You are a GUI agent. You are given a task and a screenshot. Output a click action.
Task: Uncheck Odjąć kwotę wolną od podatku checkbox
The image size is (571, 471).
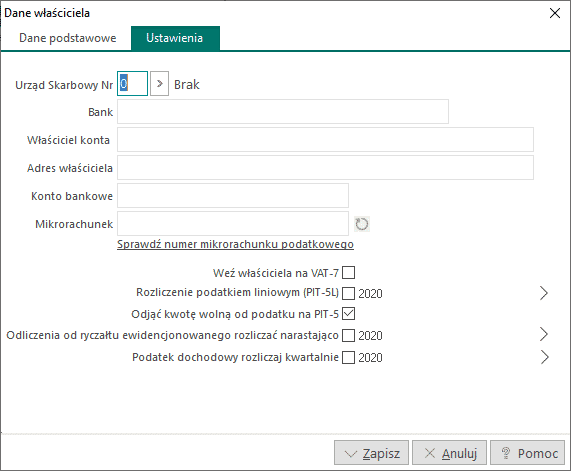pos(348,314)
